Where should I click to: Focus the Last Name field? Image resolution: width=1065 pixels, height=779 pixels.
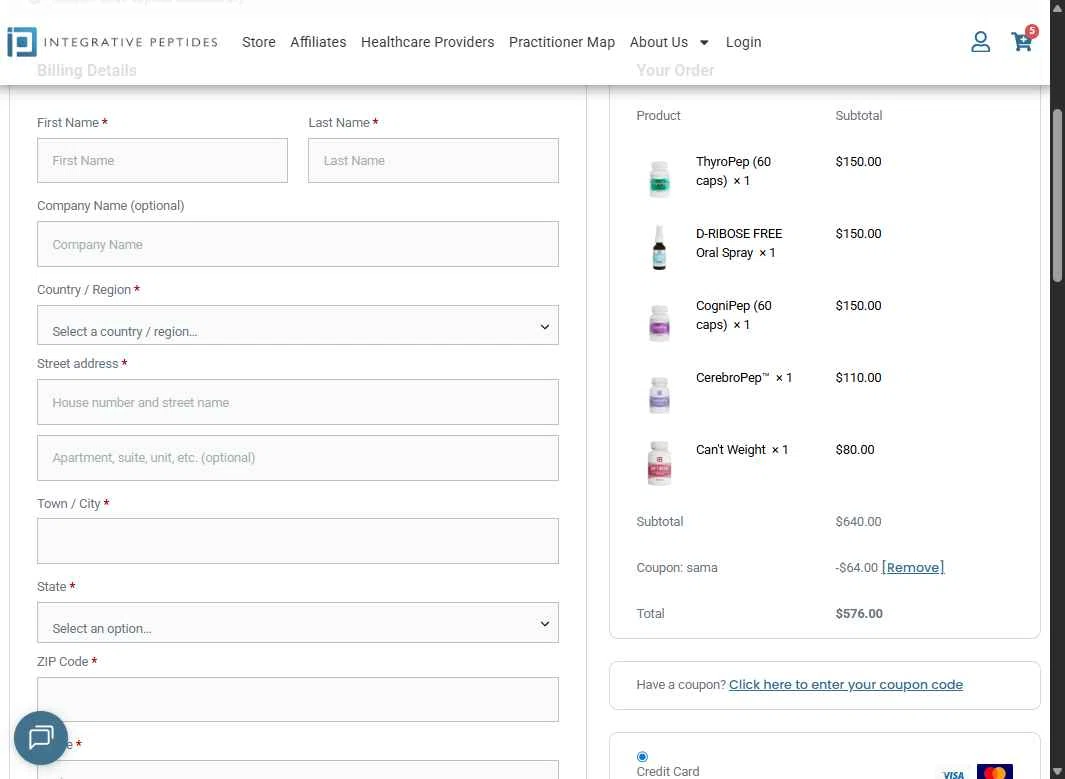coord(433,160)
